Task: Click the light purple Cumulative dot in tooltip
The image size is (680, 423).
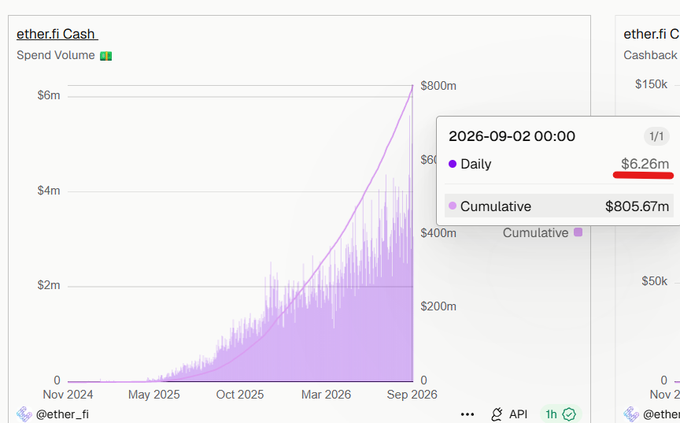Action: coord(452,206)
